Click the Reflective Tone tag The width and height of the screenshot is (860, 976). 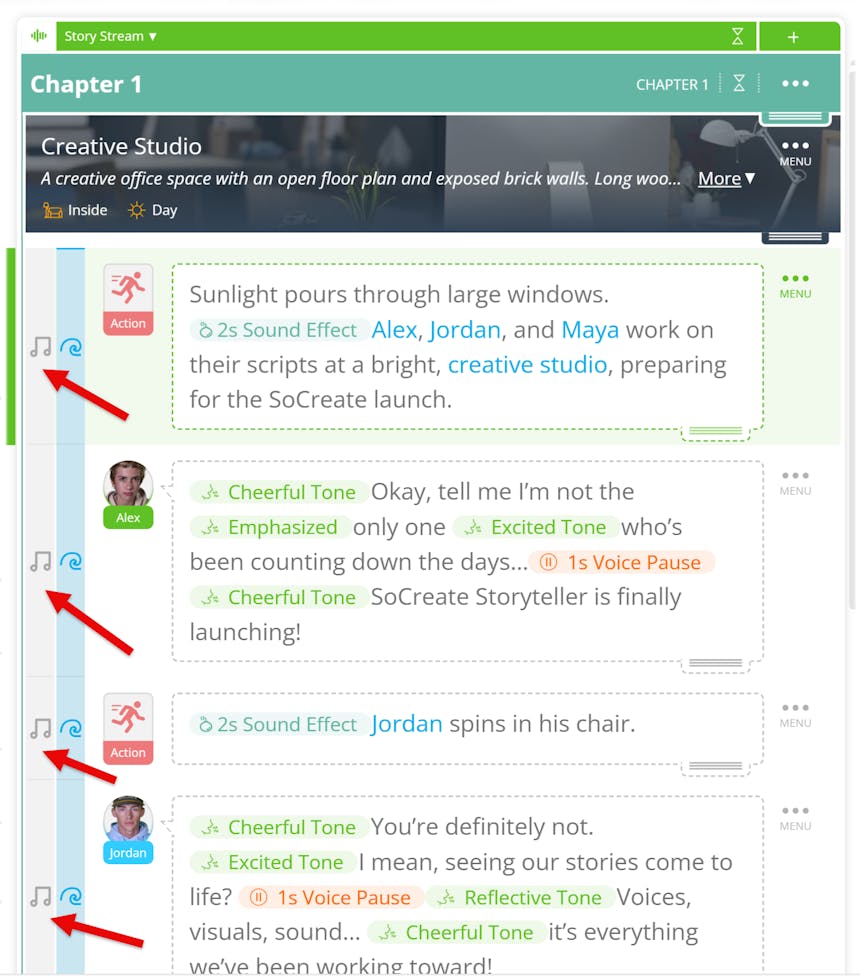(x=520, y=898)
